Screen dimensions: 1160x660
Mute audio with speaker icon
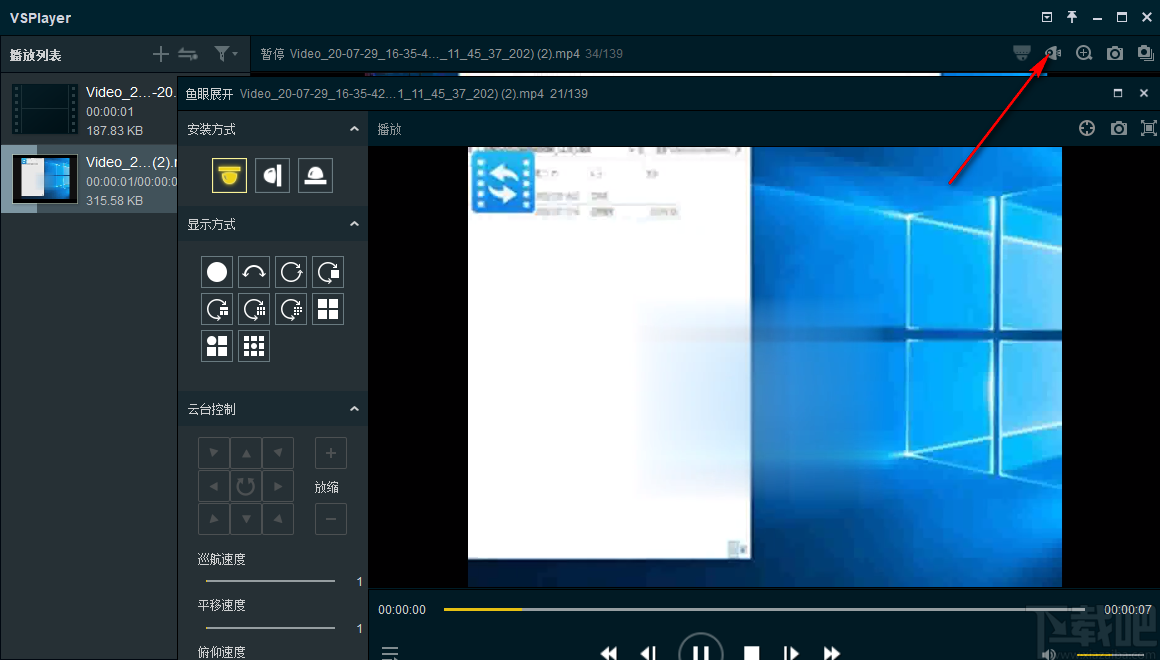point(1049,654)
